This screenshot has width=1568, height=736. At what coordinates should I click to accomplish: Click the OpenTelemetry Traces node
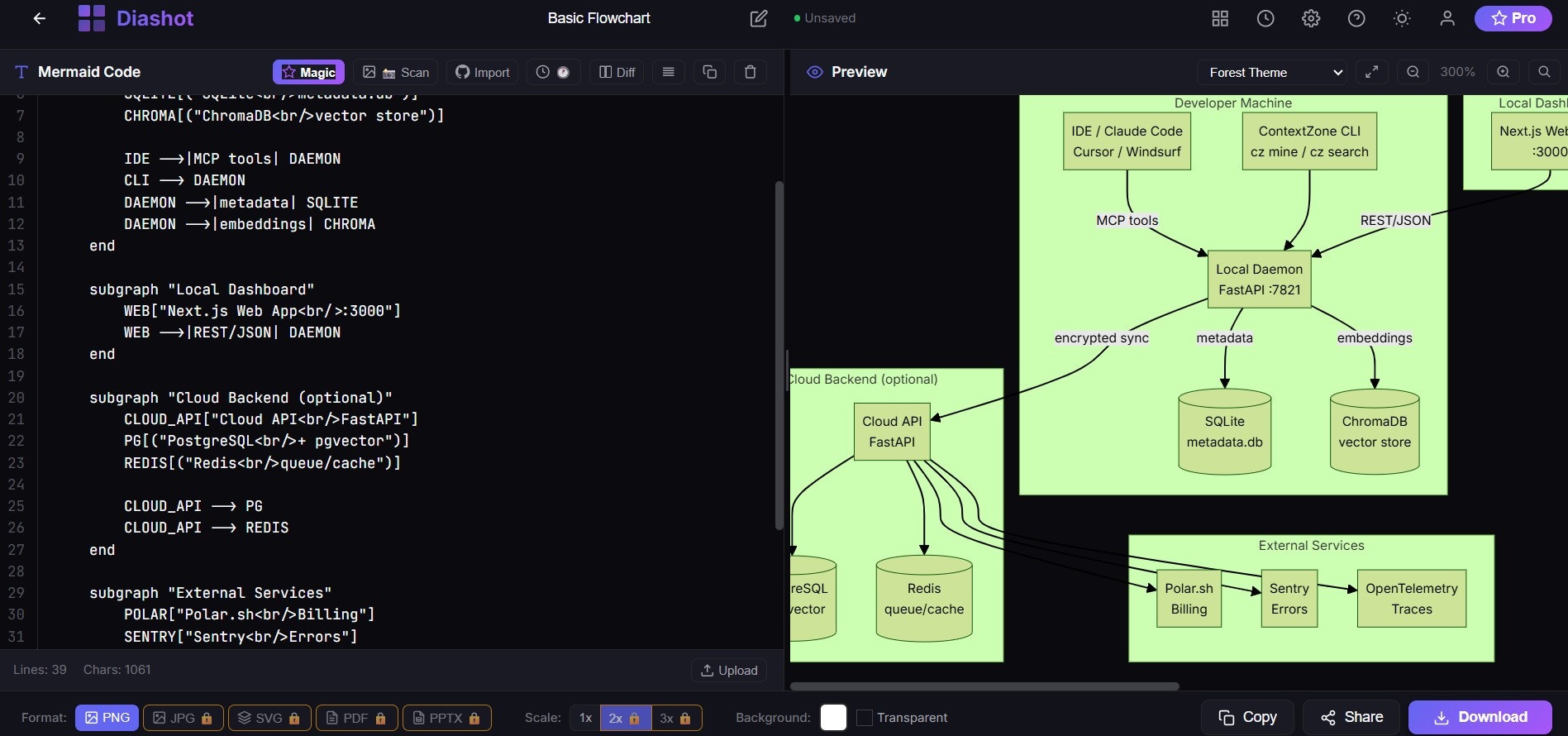[x=1412, y=599]
